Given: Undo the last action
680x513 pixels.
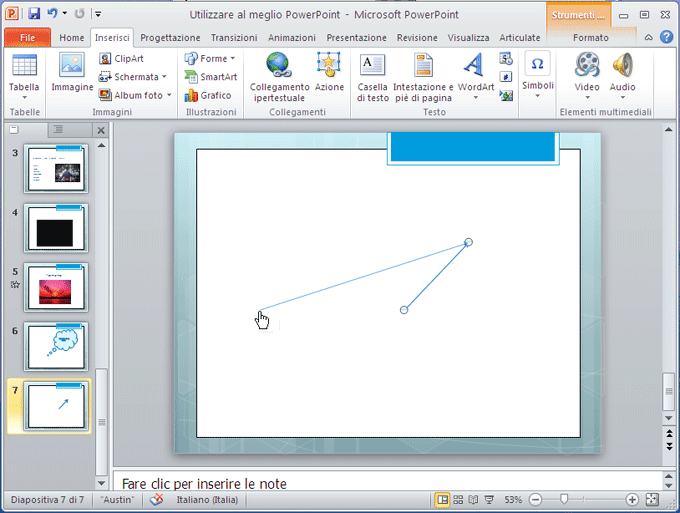Looking at the screenshot, I should click(52, 14).
